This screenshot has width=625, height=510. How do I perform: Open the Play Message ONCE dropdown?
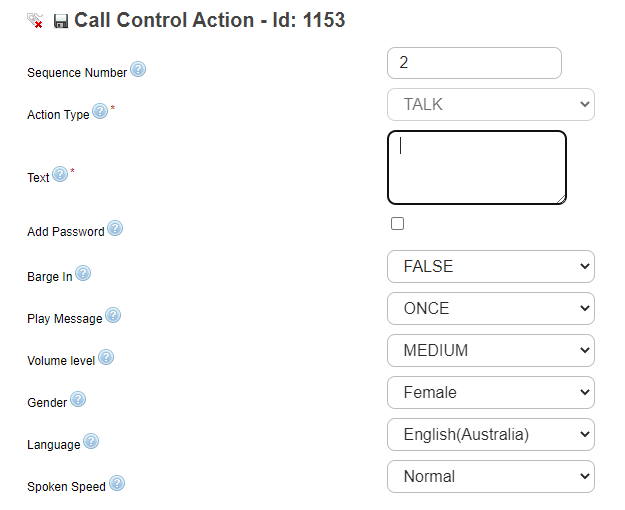[x=490, y=309]
